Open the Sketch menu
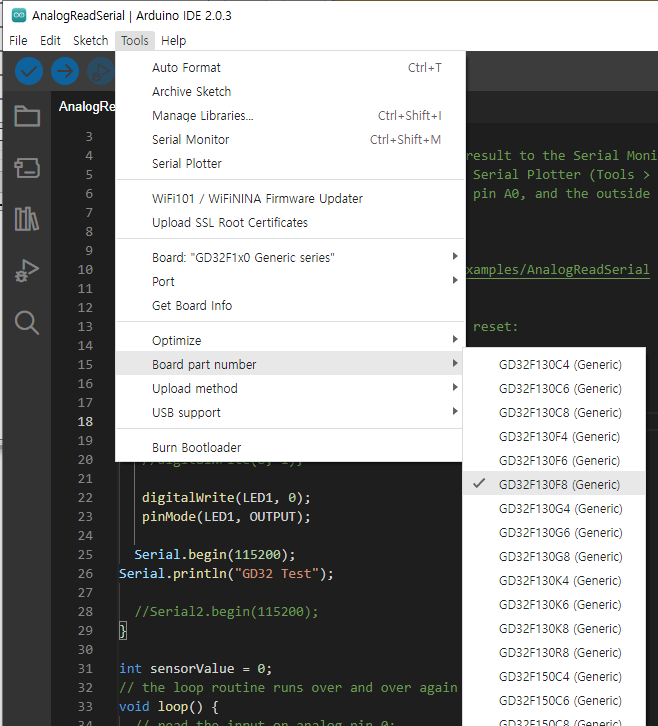Viewport: 658px width, 726px height. tap(90, 41)
